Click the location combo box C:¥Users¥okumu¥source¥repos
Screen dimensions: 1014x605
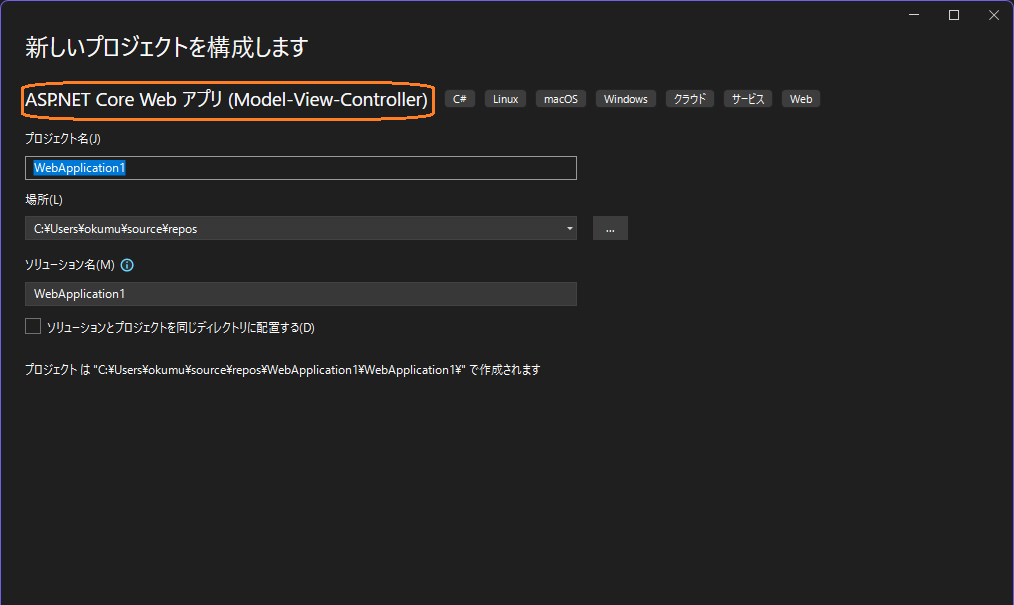301,228
